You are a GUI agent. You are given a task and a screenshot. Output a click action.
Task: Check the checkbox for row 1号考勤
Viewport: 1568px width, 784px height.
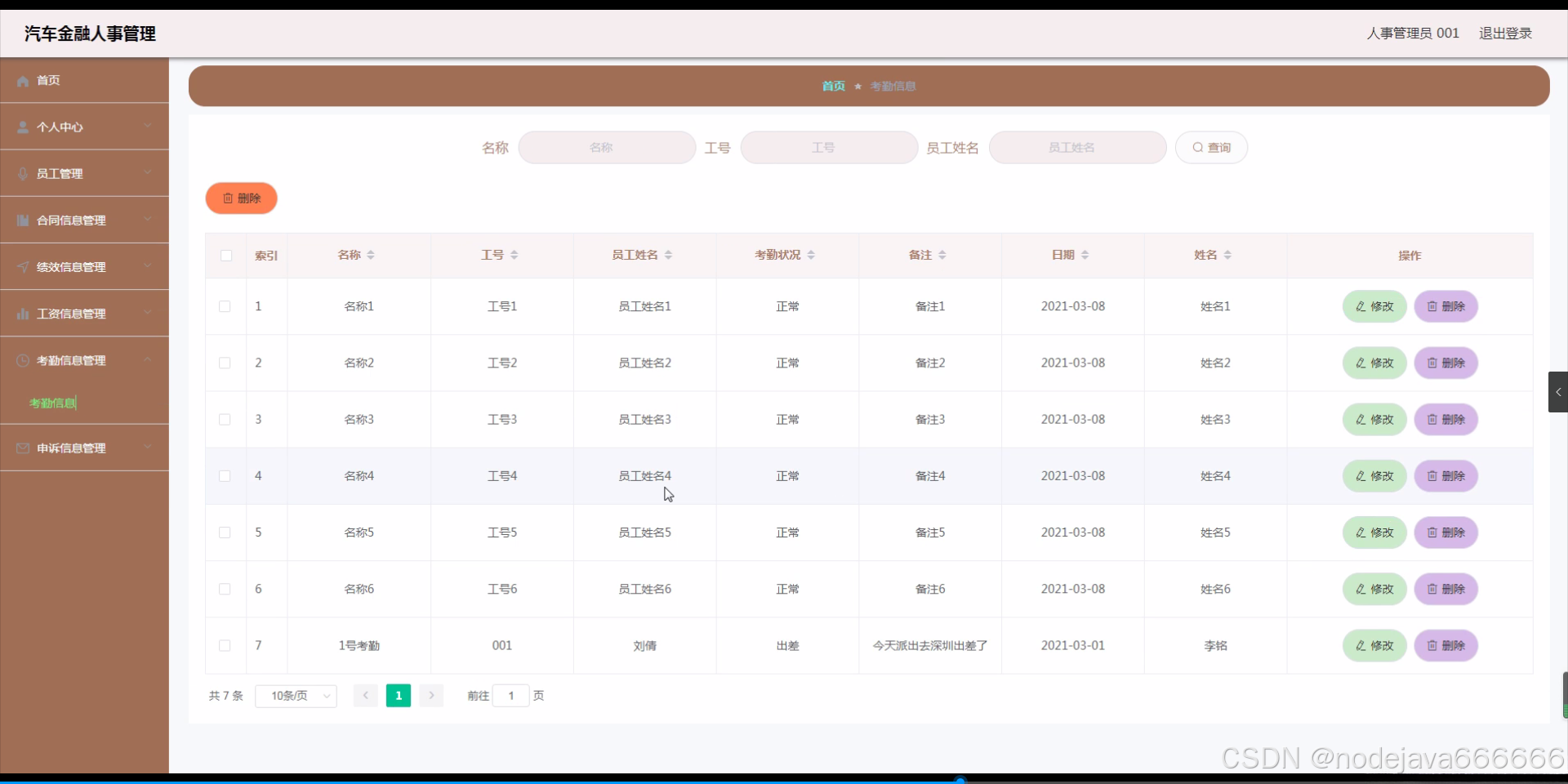click(225, 645)
